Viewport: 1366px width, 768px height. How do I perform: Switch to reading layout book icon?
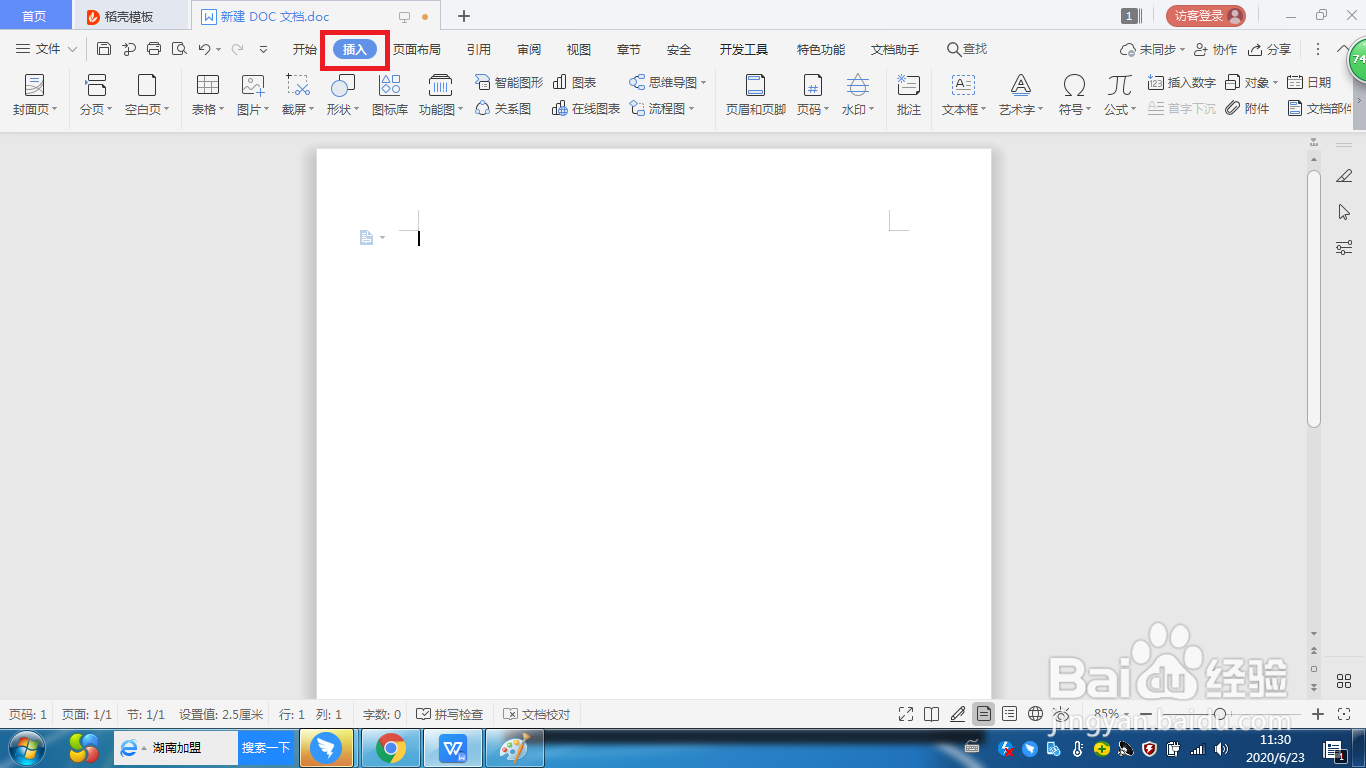[932, 714]
